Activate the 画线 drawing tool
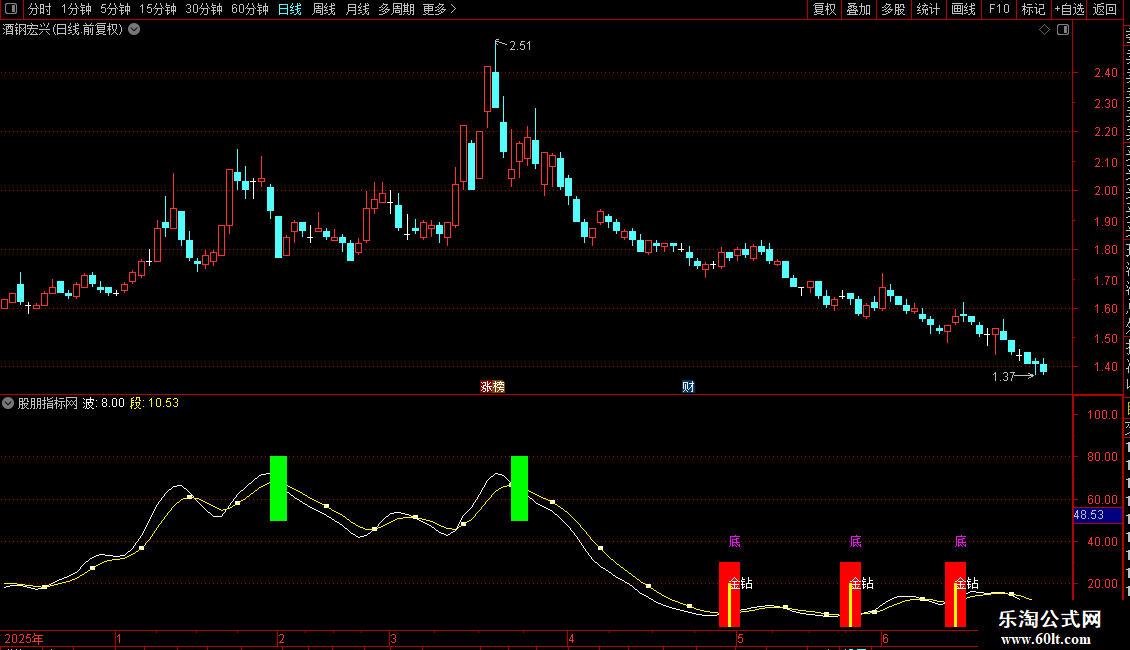The height and width of the screenshot is (650, 1130). click(964, 9)
